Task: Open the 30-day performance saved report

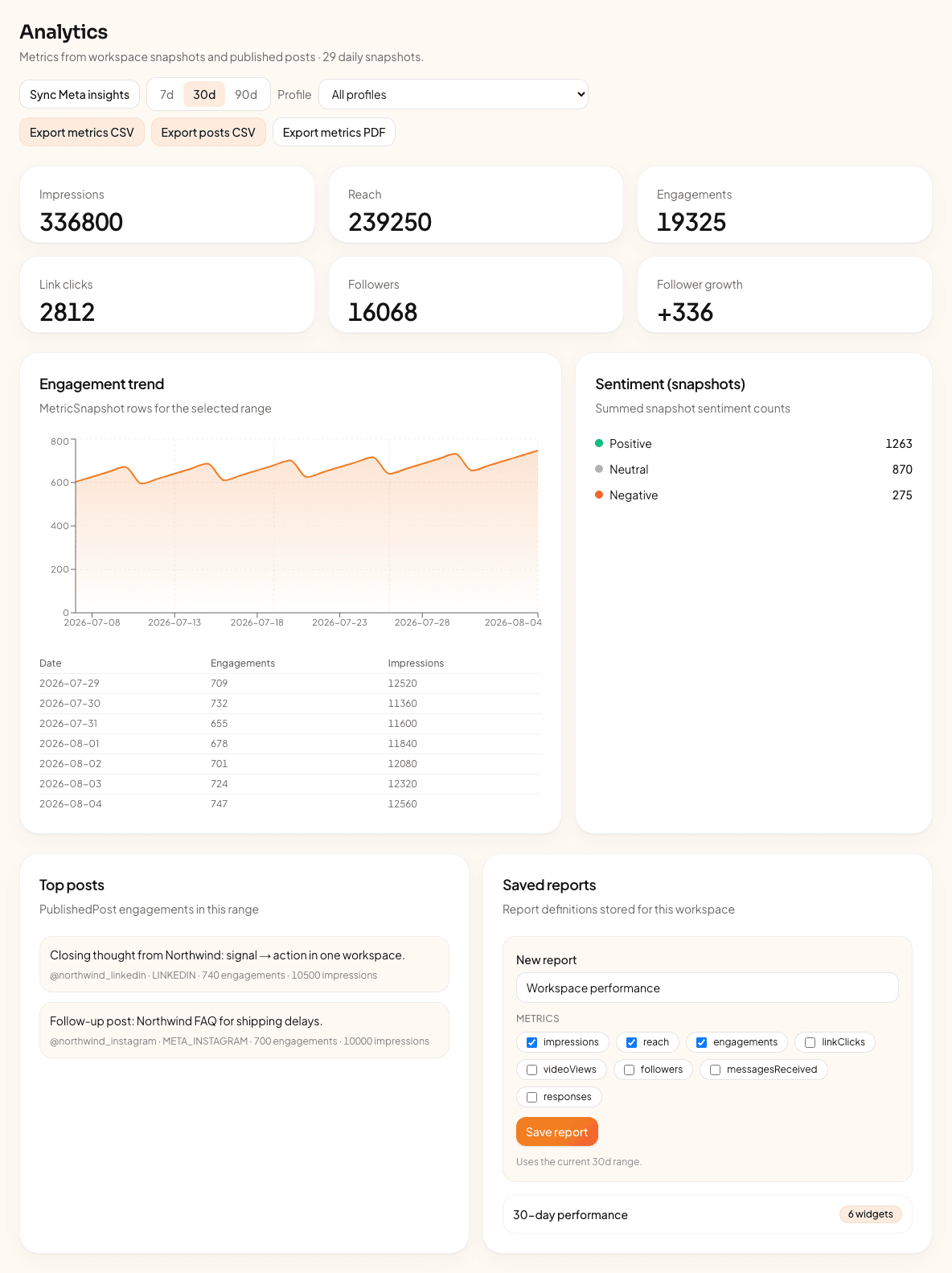Action: coord(708,1214)
